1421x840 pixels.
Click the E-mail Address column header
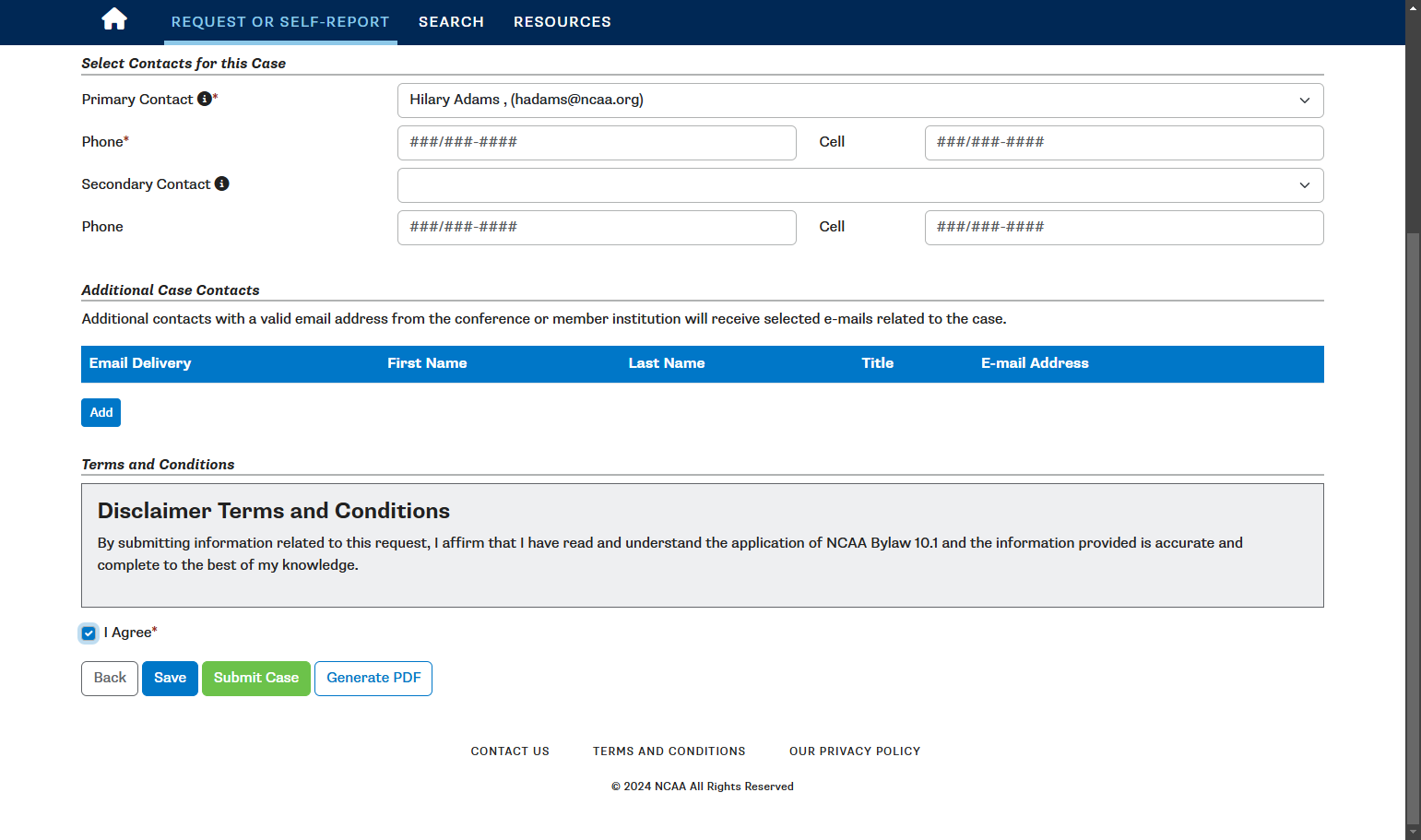tap(1035, 363)
